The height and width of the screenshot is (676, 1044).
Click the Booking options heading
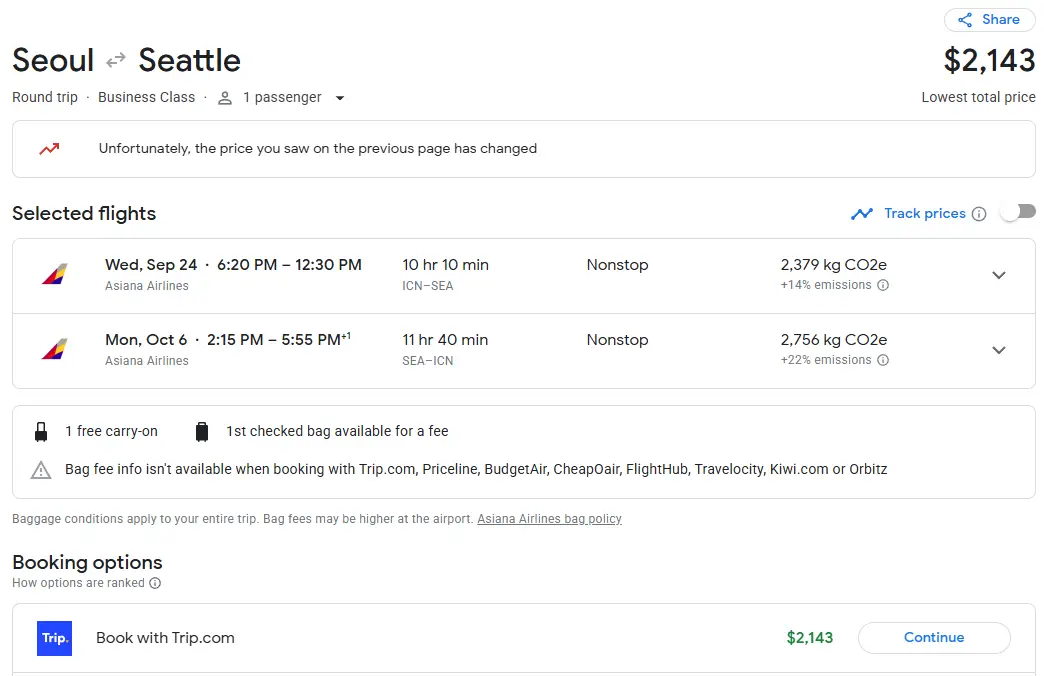(x=87, y=563)
